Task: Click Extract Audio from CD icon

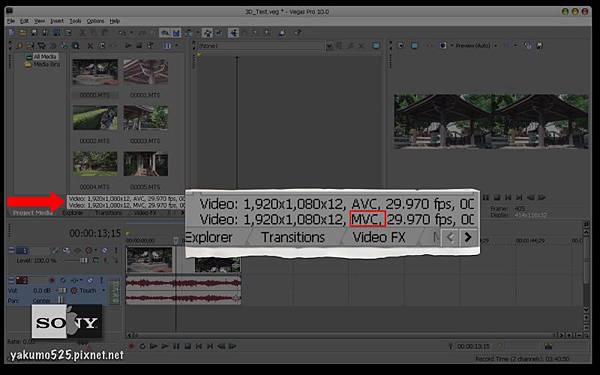Action: [52, 46]
